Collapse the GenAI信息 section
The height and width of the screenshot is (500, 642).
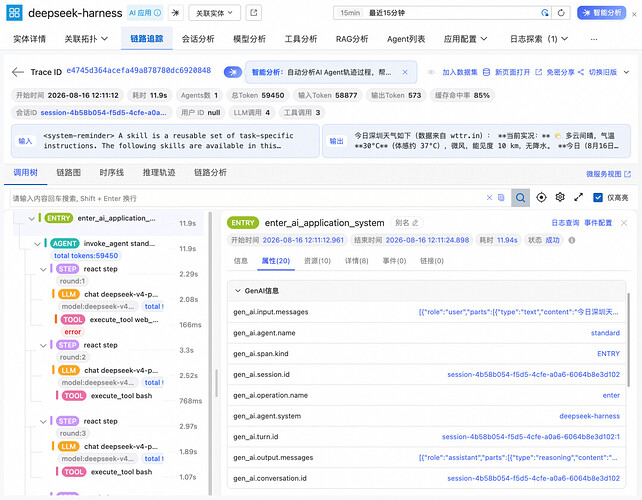coord(237,291)
